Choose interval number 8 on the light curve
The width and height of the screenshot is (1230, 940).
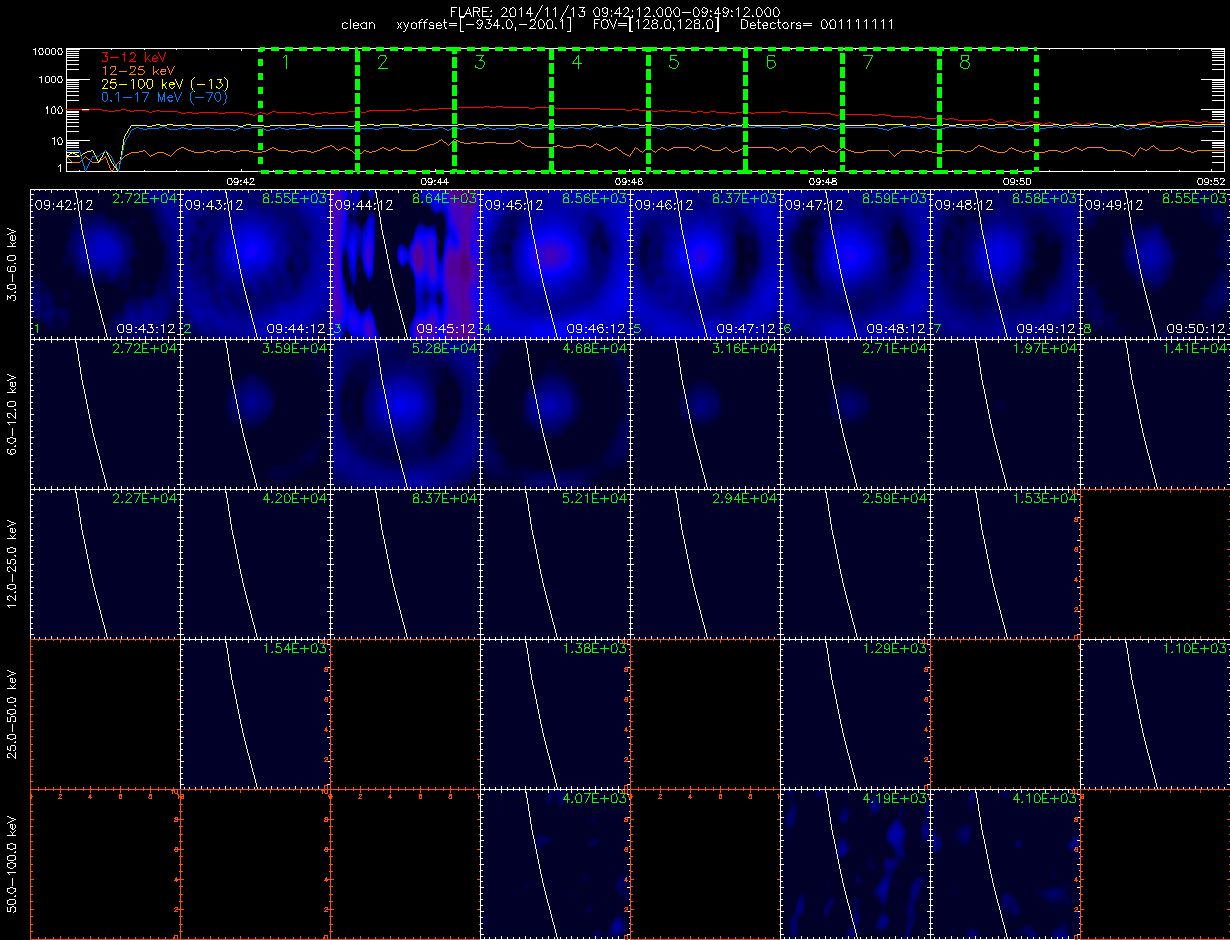[964, 63]
